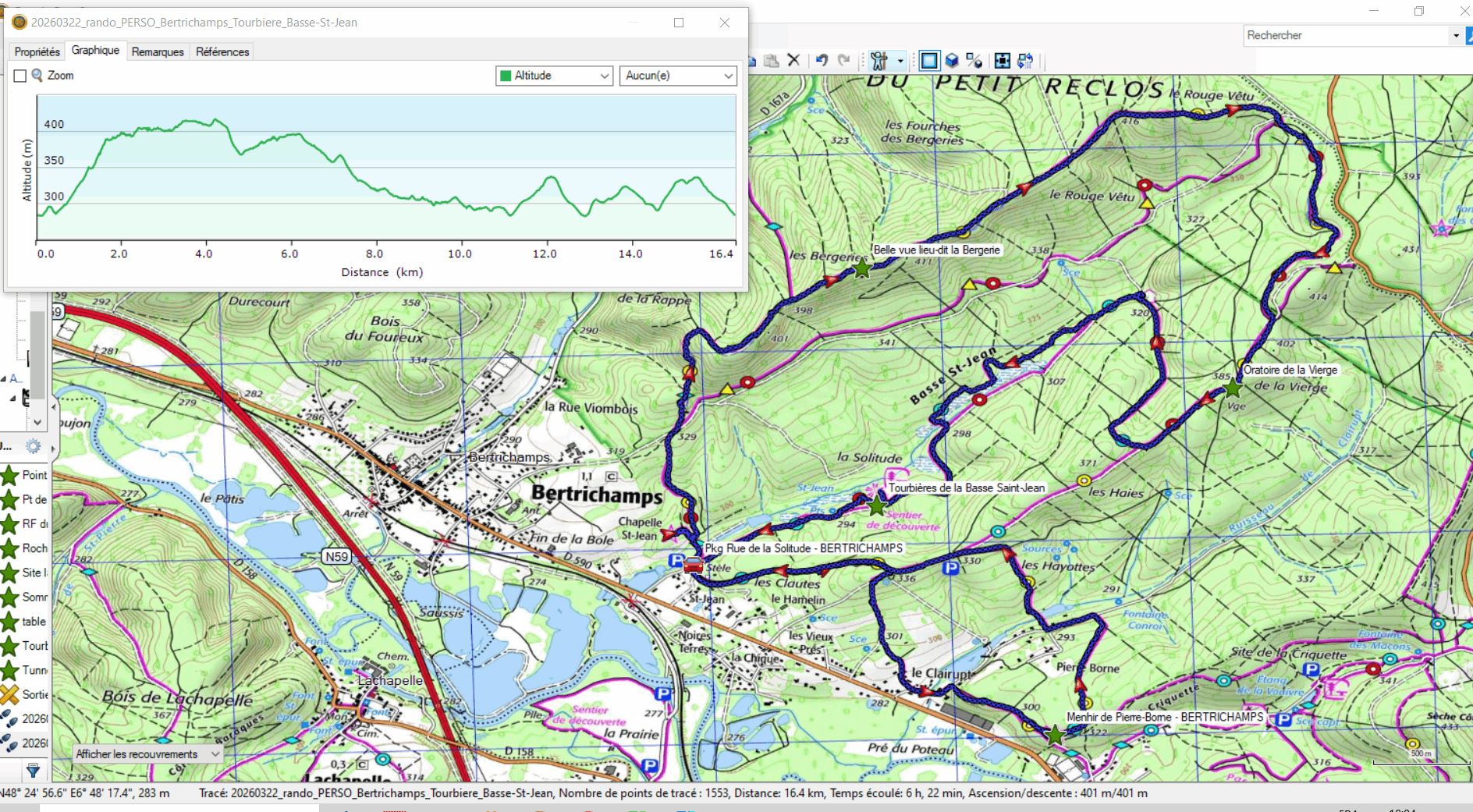Select the Sortie waypoint in the list

pos(25,694)
